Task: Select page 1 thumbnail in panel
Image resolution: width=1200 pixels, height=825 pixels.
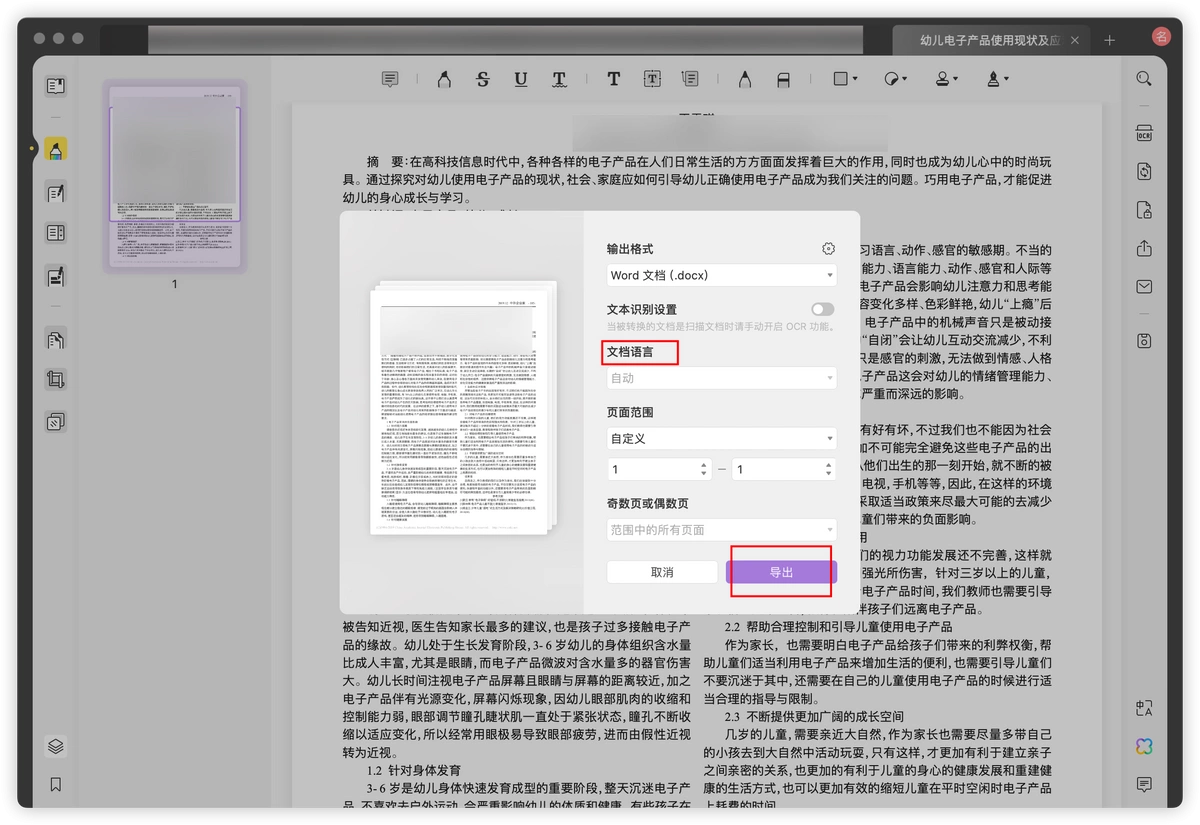Action: click(174, 177)
